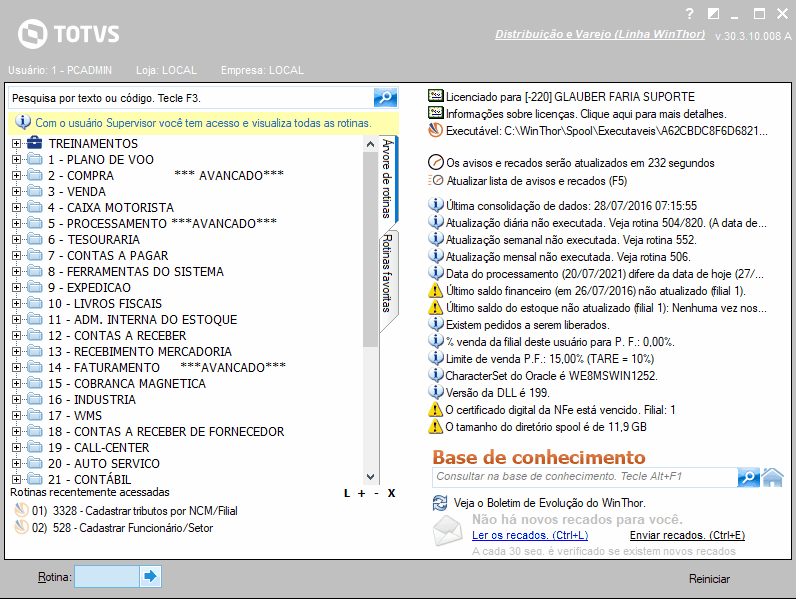Open recent routine 3328 - Cadastrar tributos por NCM/Filial

point(135,511)
